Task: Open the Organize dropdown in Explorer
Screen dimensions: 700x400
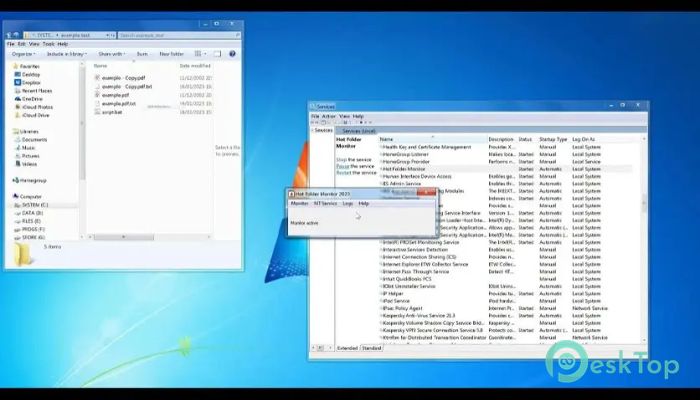Action: click(24, 54)
